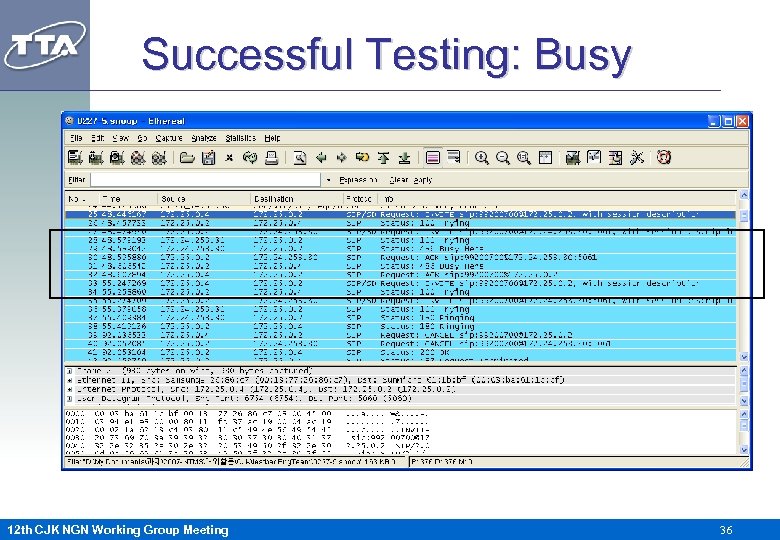Open the Statistics menu
780x540 pixels.
pyautogui.click(x=240, y=138)
